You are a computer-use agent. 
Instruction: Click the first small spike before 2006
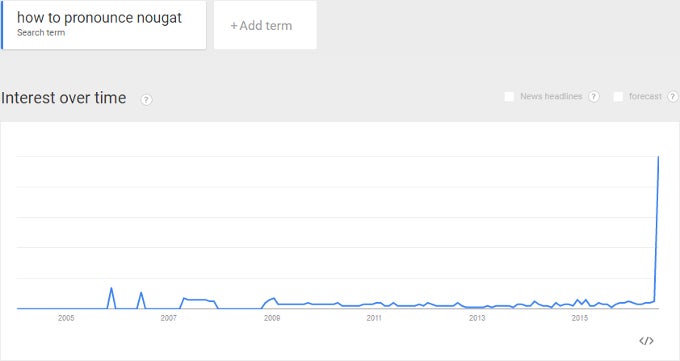[x=111, y=288]
